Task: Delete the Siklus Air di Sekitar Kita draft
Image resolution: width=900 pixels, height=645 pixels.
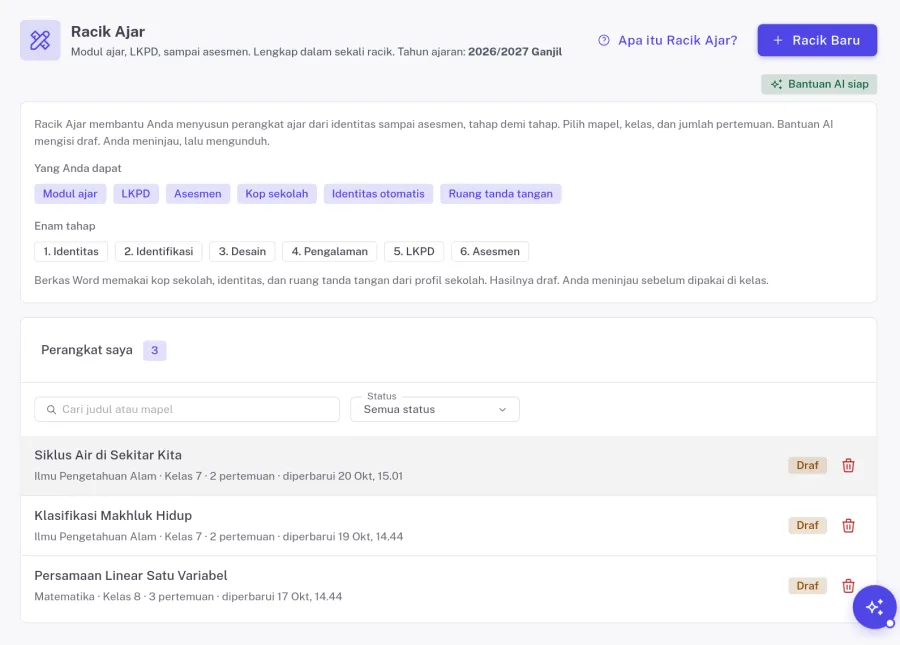Action: [x=848, y=465]
